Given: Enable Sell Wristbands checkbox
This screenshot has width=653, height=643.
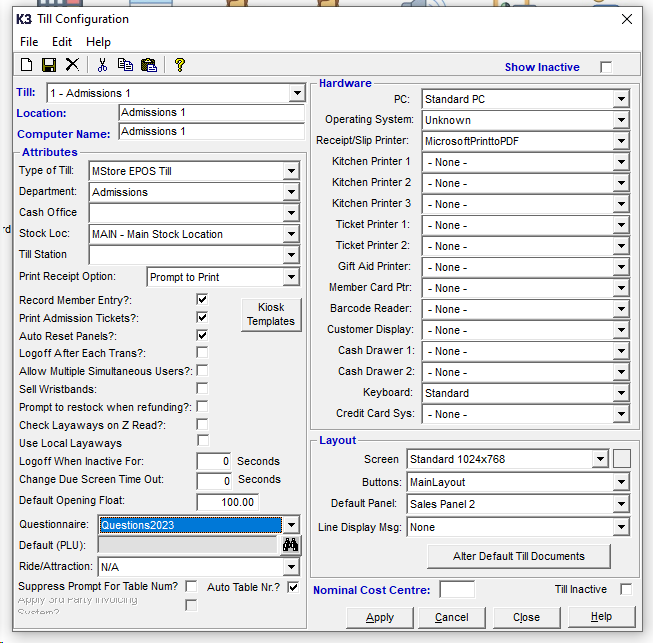Looking at the screenshot, I should coord(202,389).
